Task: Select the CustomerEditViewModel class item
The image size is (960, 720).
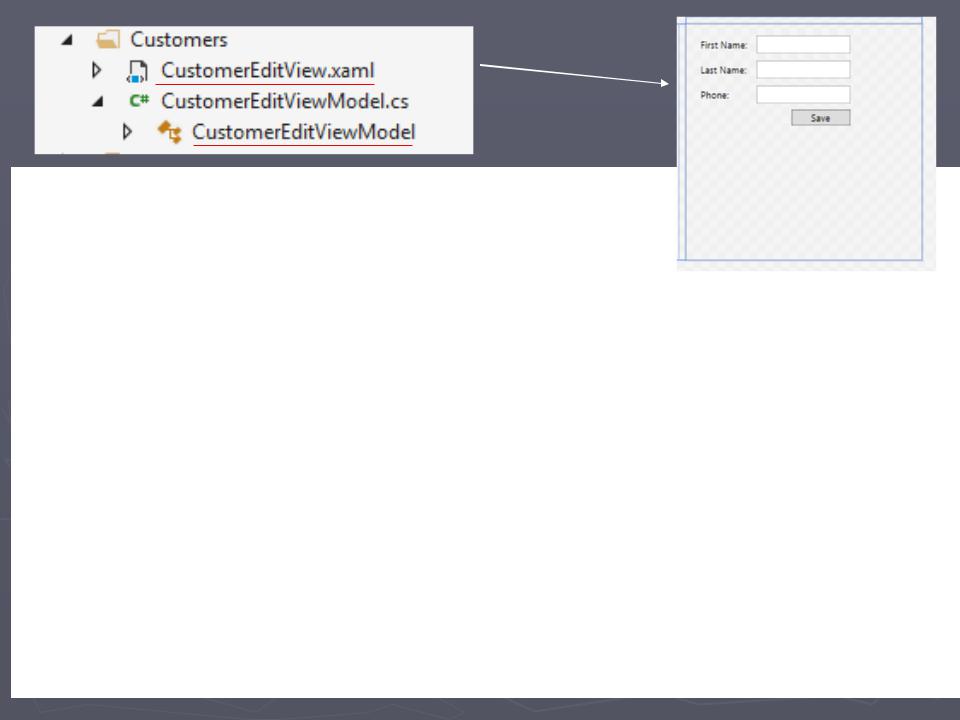Action: [x=304, y=132]
